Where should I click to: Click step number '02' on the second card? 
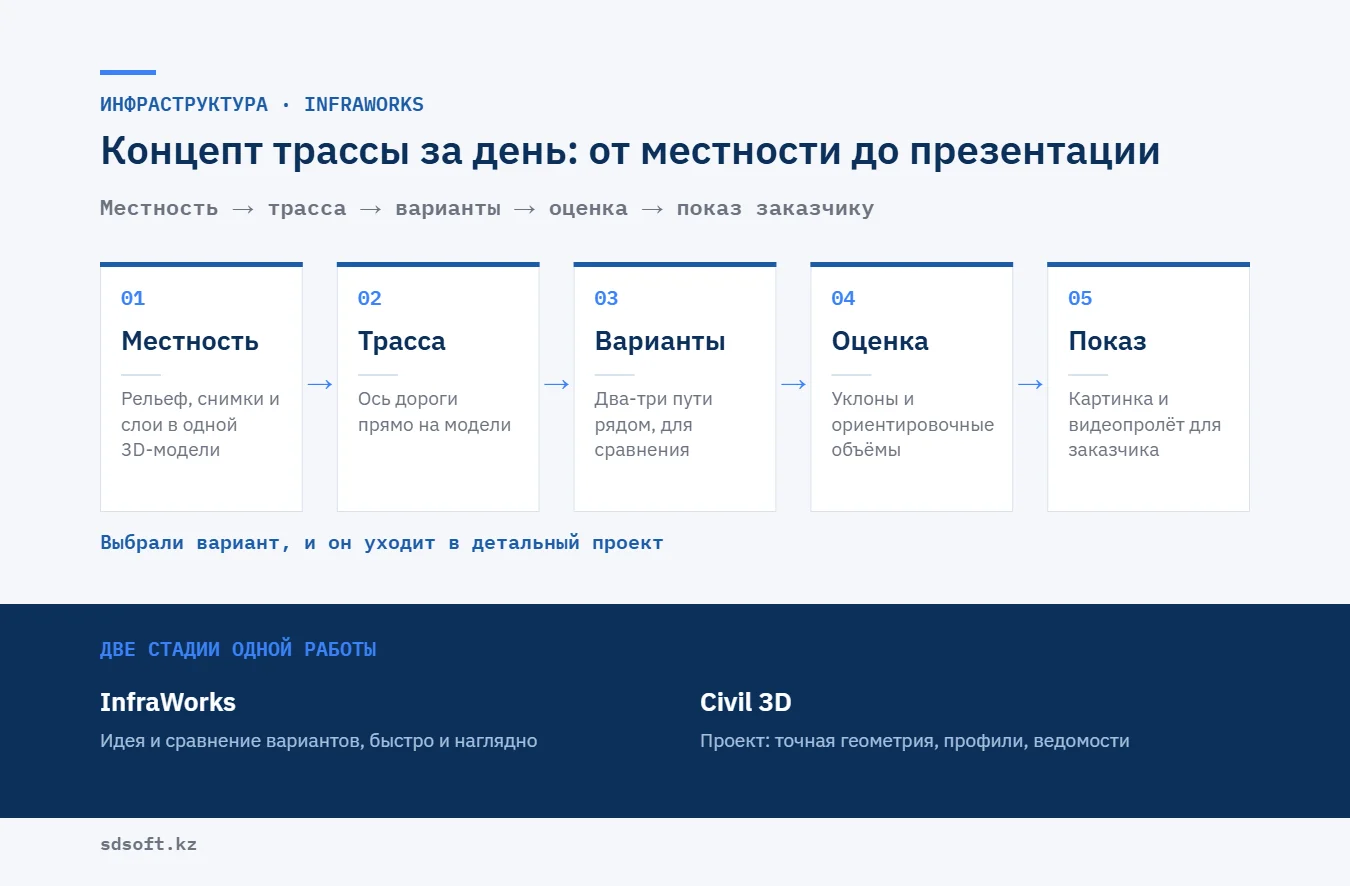tap(370, 298)
